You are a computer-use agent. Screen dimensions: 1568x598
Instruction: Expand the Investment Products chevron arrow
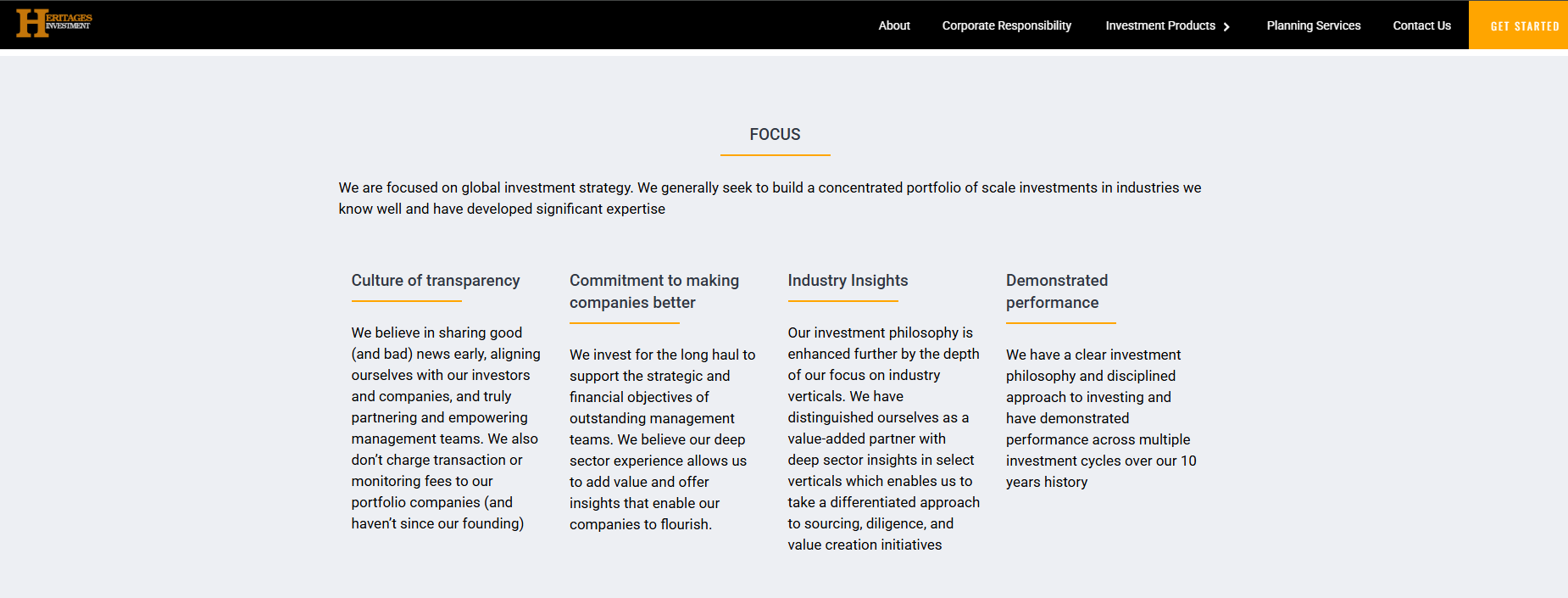(1226, 27)
